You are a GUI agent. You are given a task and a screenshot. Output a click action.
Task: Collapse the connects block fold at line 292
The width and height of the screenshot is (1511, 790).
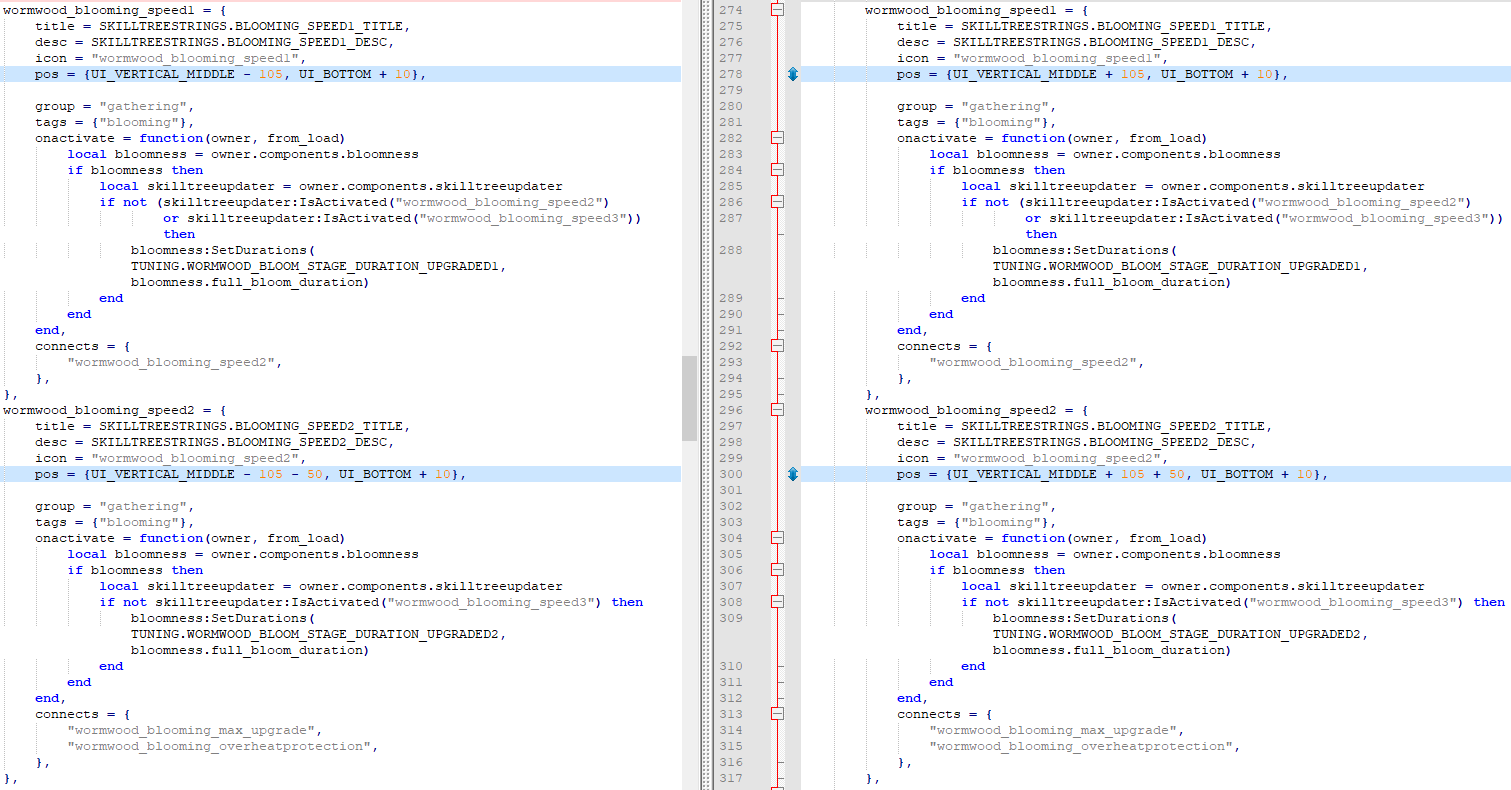coord(777,346)
